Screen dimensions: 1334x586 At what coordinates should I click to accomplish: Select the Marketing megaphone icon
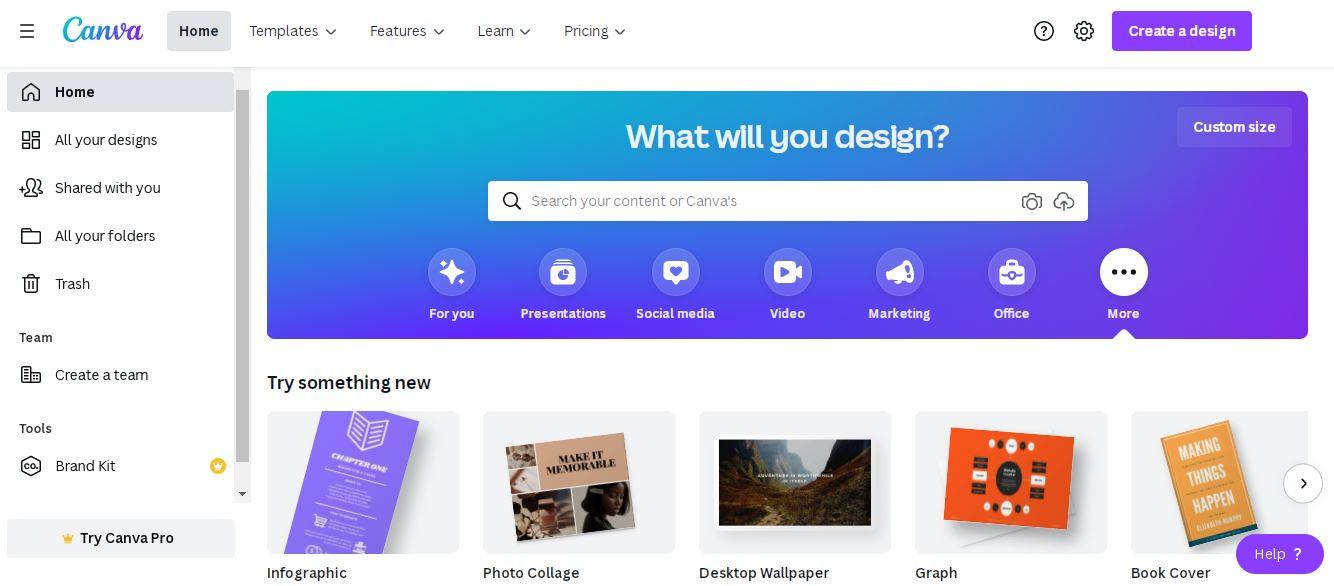[900, 272]
